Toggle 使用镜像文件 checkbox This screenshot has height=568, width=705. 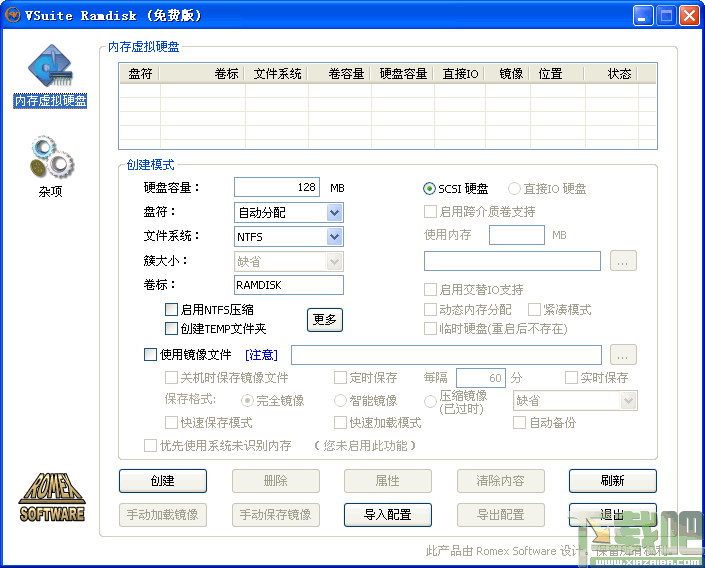pyautogui.click(x=150, y=354)
